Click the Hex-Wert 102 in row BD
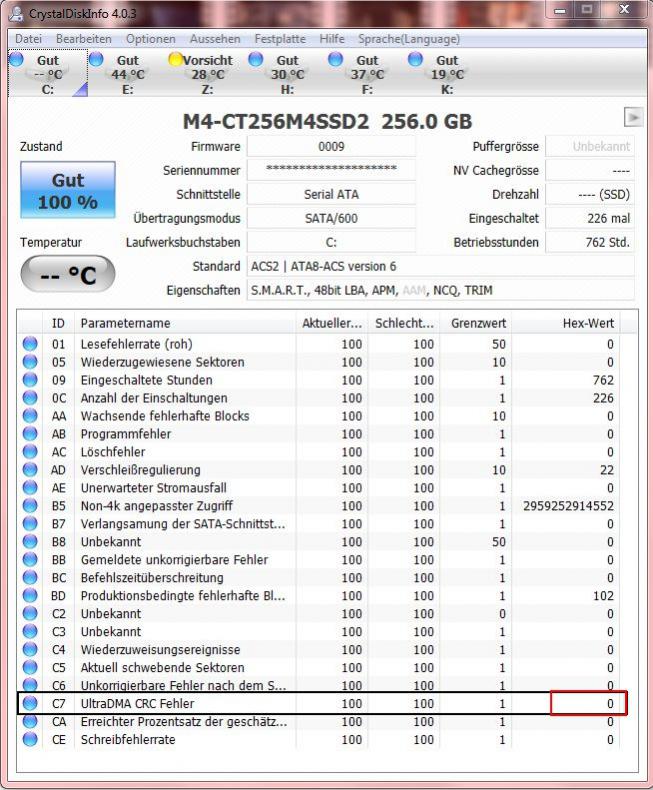The image size is (653, 790). pyautogui.click(x=603, y=596)
